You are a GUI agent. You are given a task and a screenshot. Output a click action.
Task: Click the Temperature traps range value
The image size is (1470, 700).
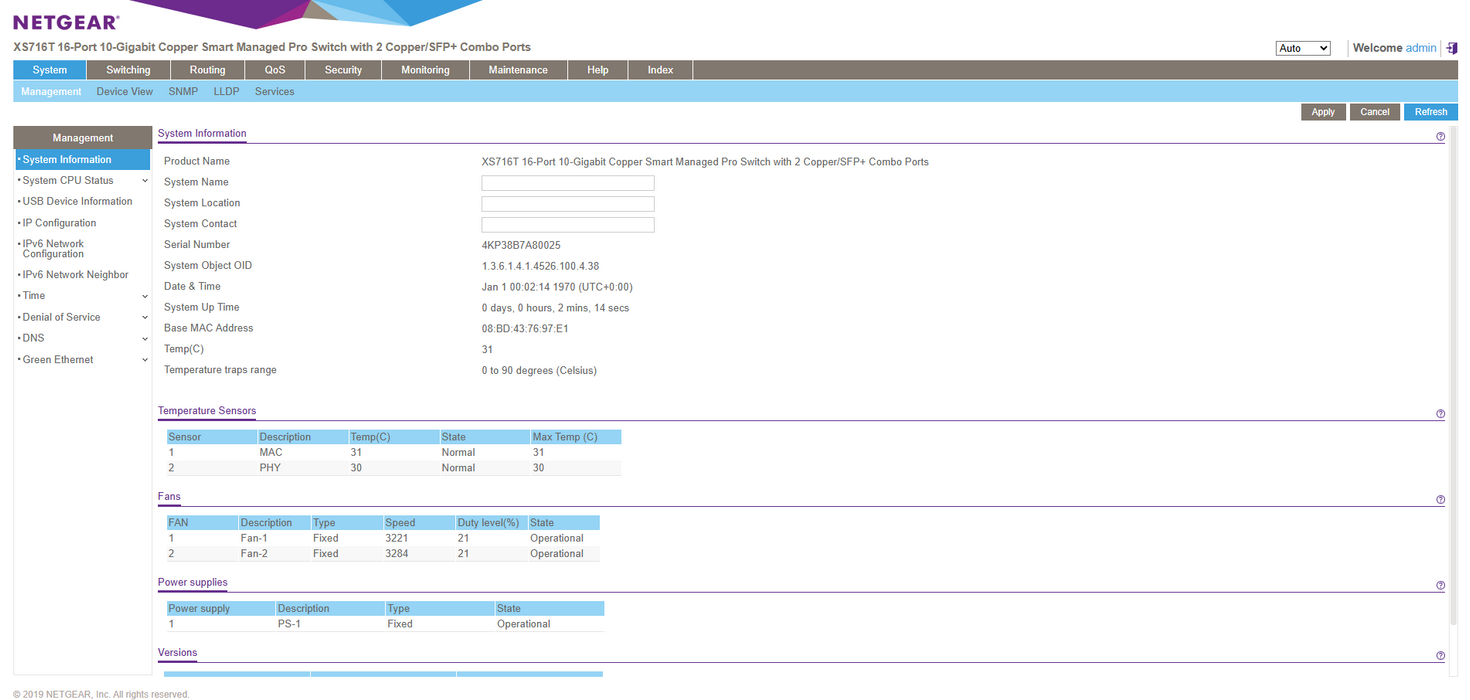tap(539, 371)
